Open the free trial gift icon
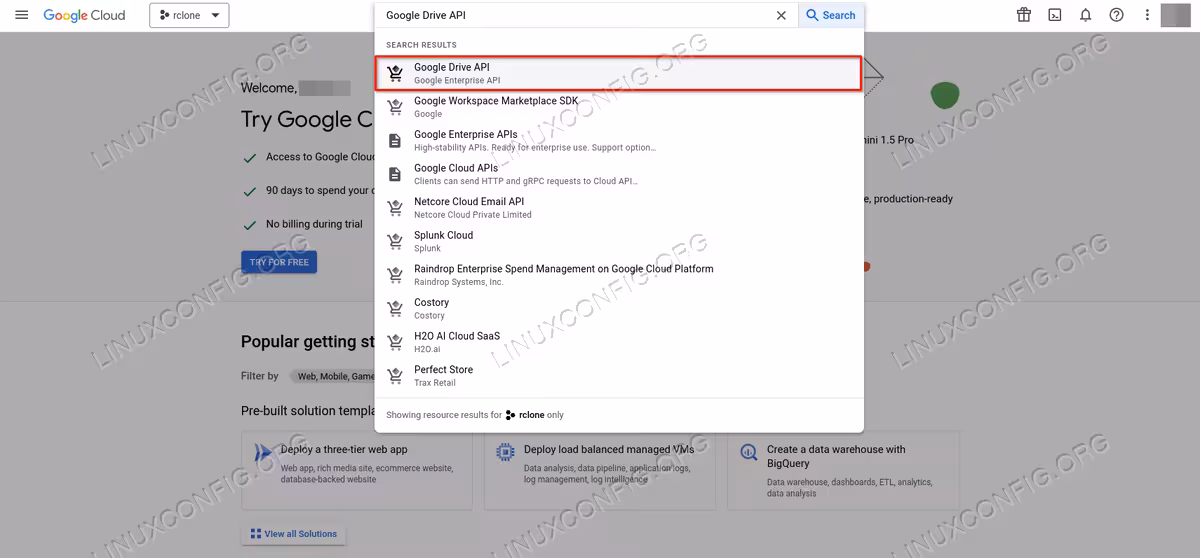 coord(1024,15)
